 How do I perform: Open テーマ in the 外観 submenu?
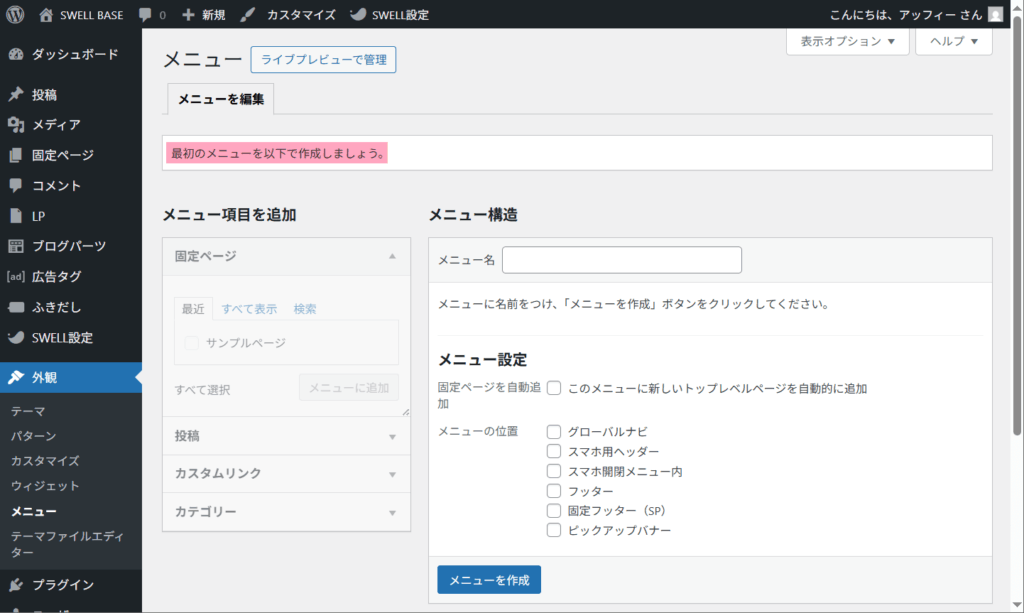[x=28, y=411]
